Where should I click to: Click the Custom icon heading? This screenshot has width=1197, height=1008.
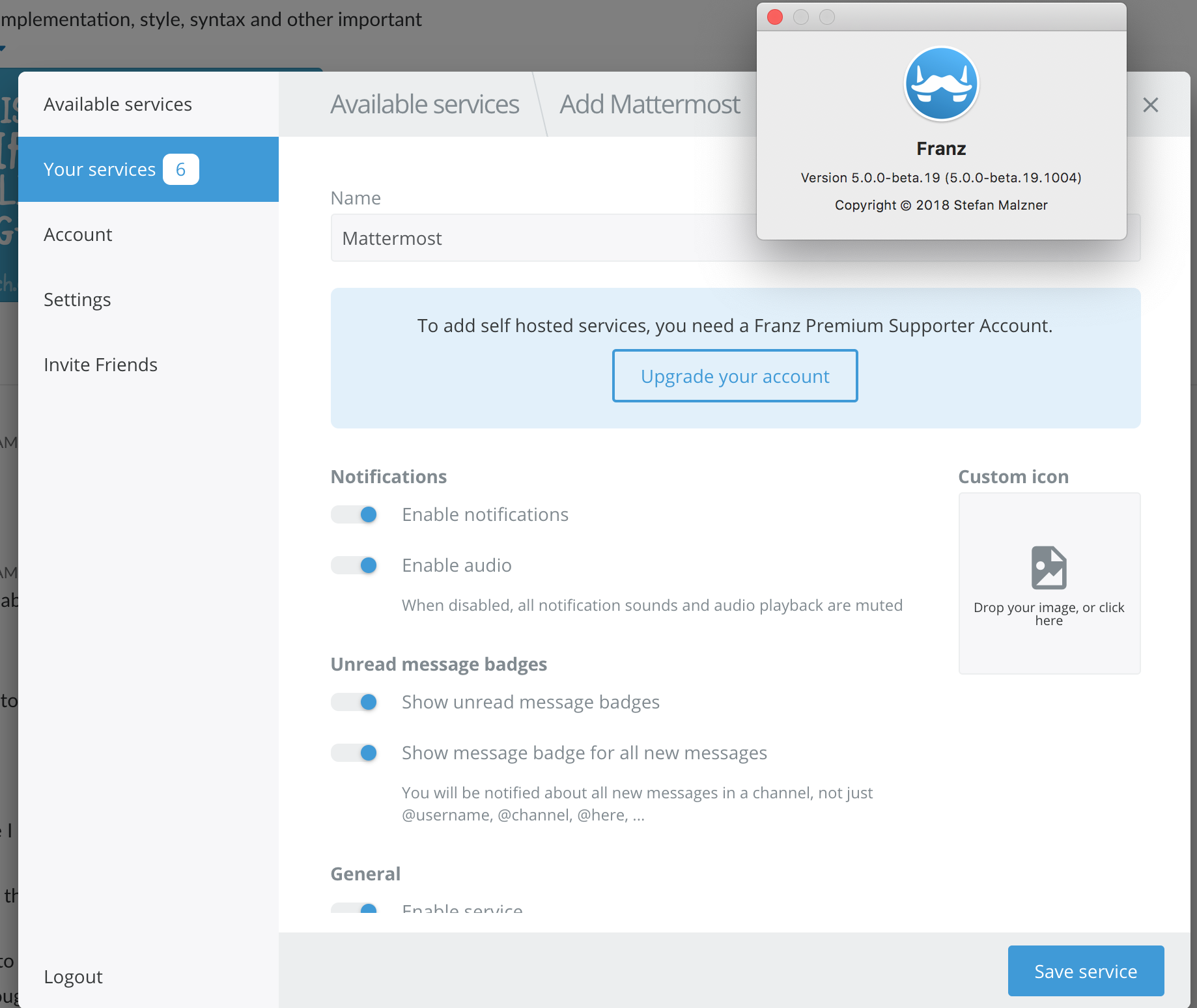pos(1013,477)
